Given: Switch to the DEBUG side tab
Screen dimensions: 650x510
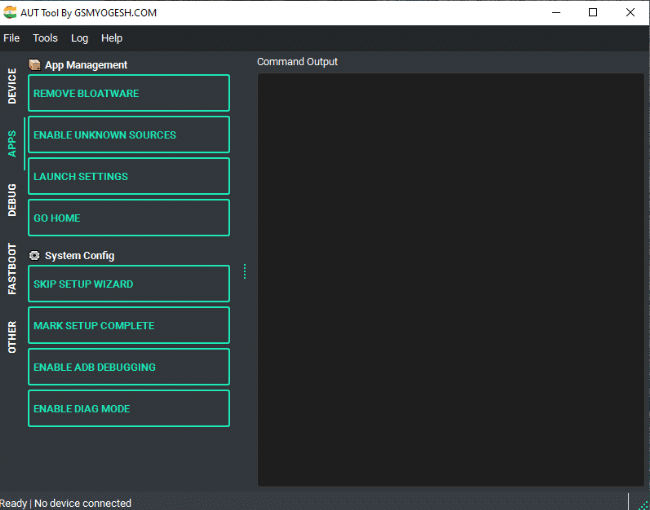Looking at the screenshot, I should [12, 200].
